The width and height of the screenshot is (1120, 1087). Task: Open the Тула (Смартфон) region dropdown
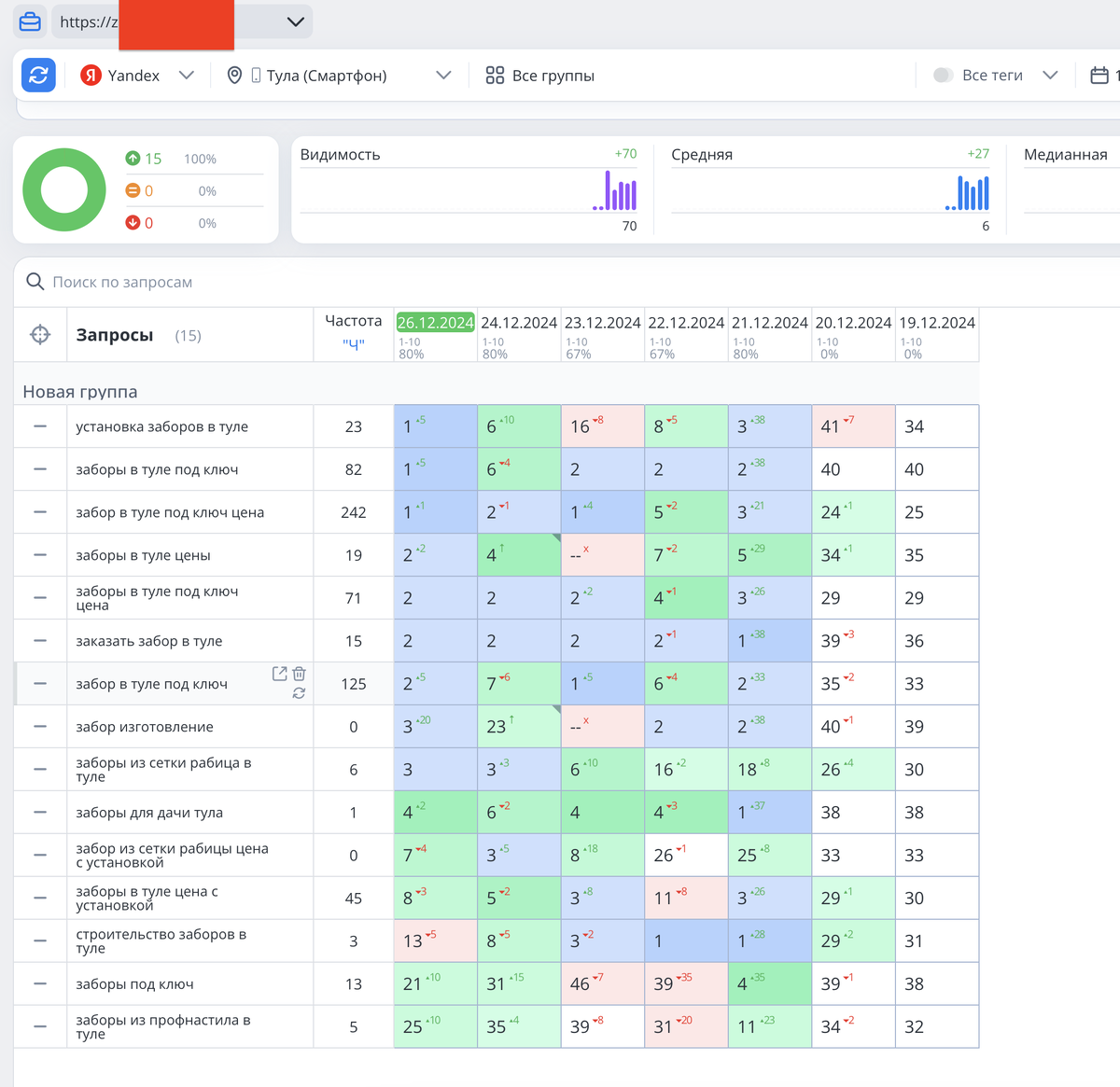point(443,76)
